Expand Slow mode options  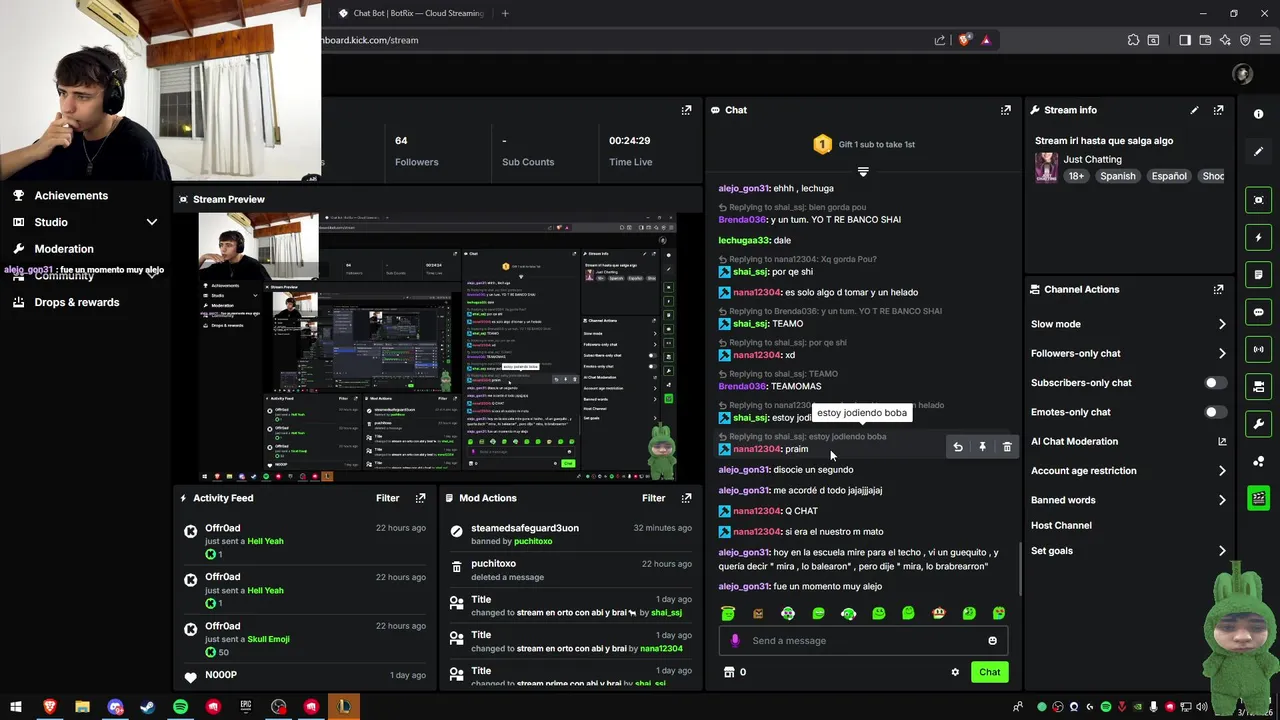[x=1221, y=324]
